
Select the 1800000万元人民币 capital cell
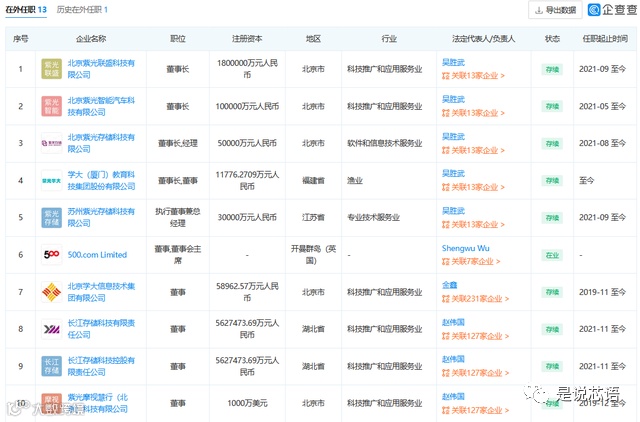[247, 69]
